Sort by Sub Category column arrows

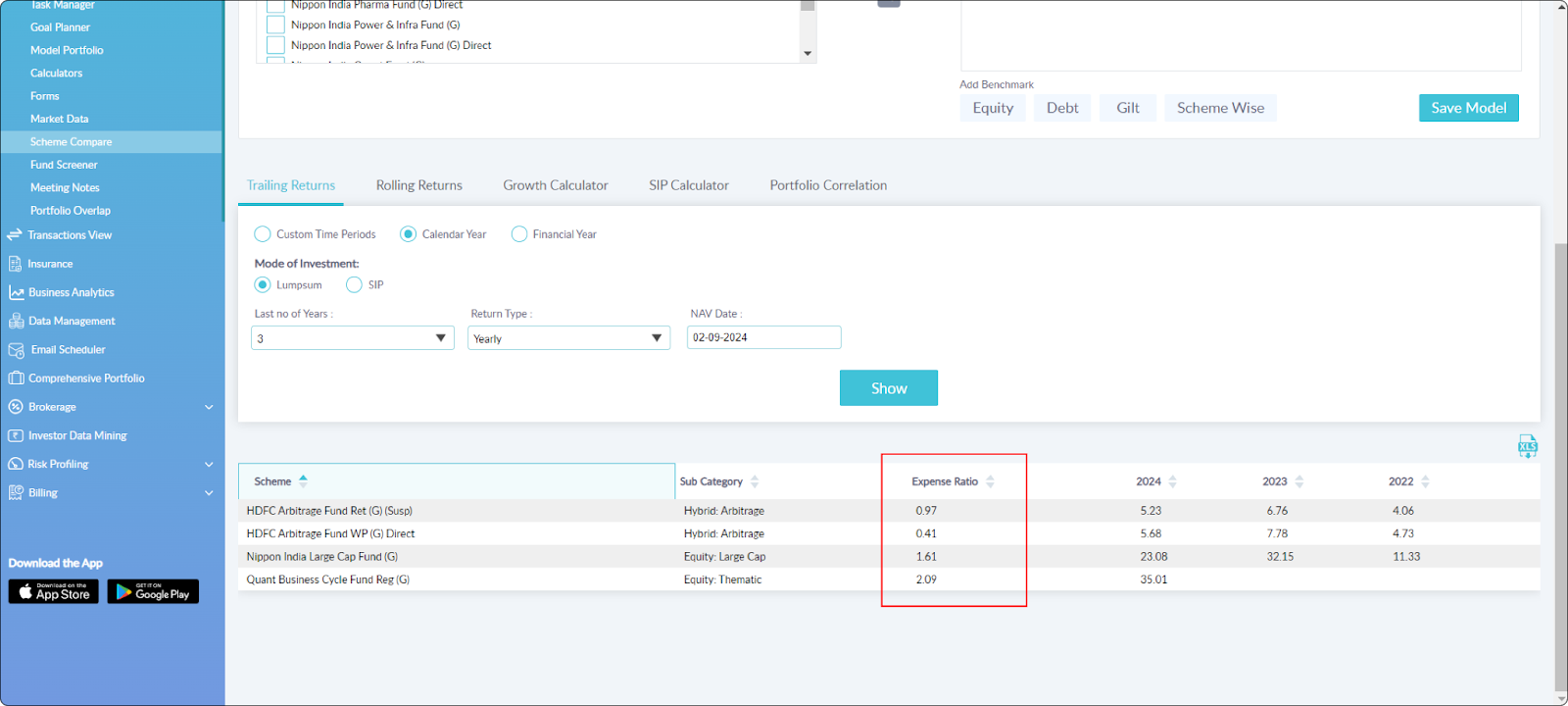[x=754, y=481]
